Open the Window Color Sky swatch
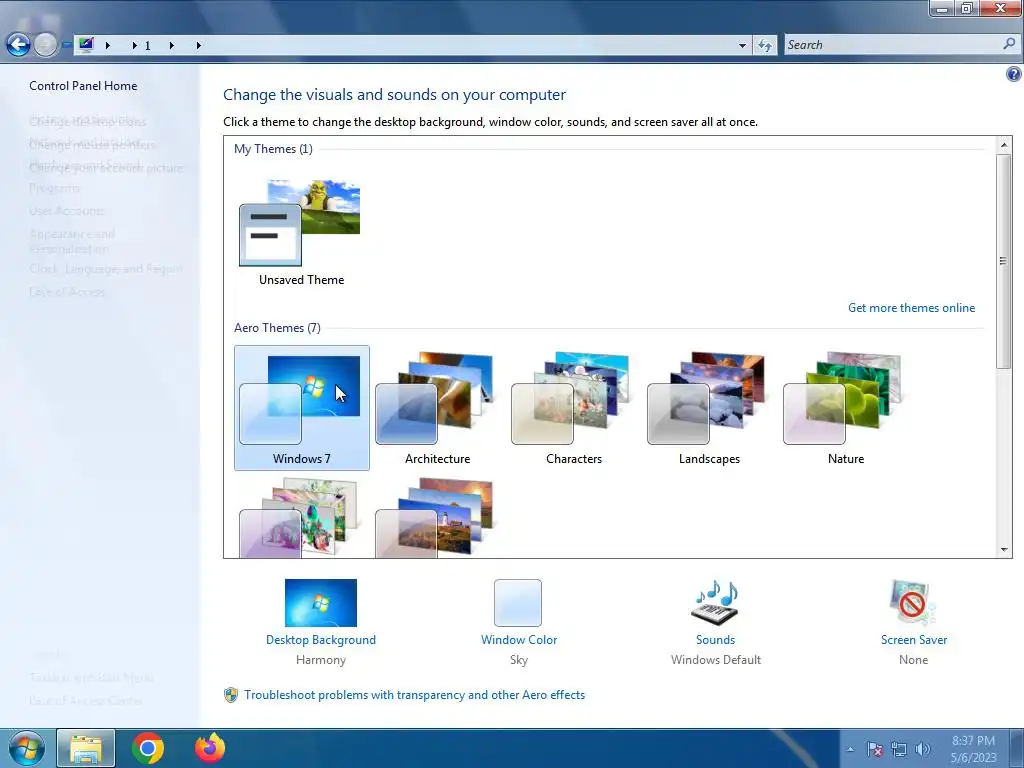This screenshot has width=1024, height=768. point(518,603)
